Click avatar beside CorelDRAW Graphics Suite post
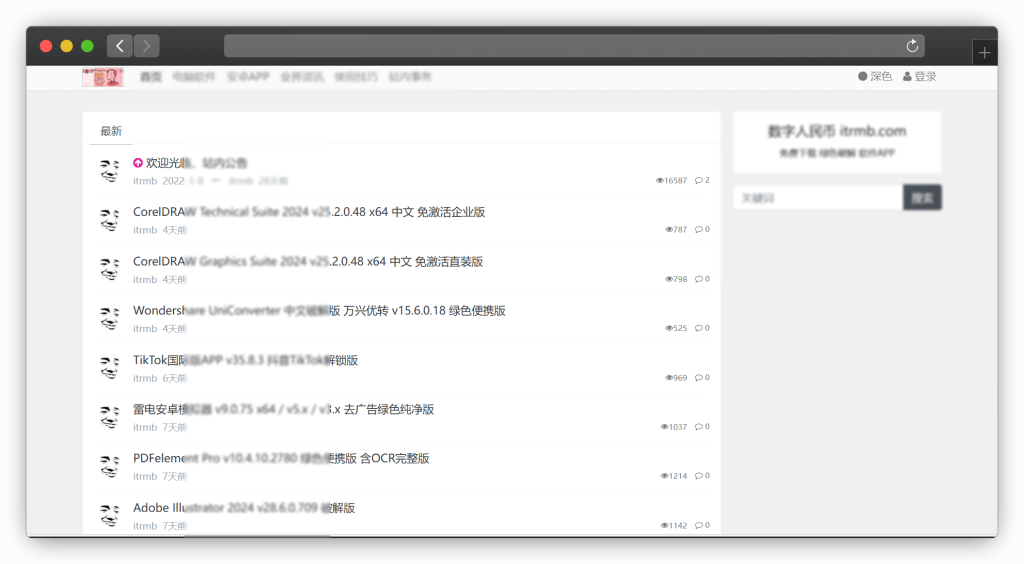 110,269
